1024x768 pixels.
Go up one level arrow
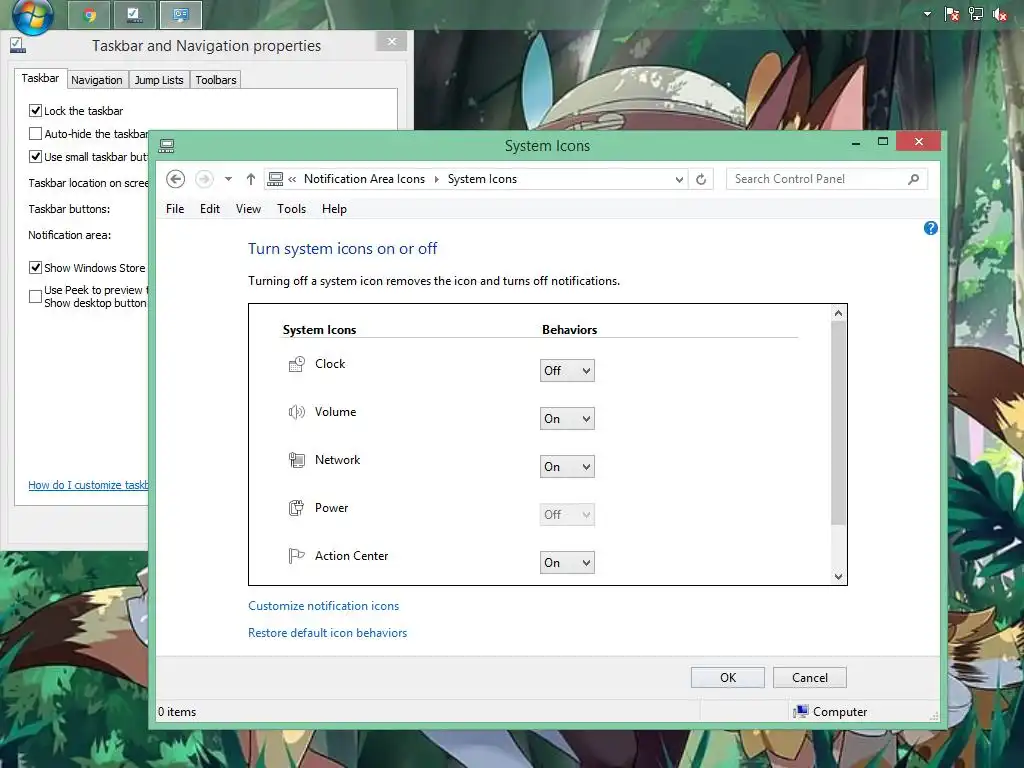point(251,179)
